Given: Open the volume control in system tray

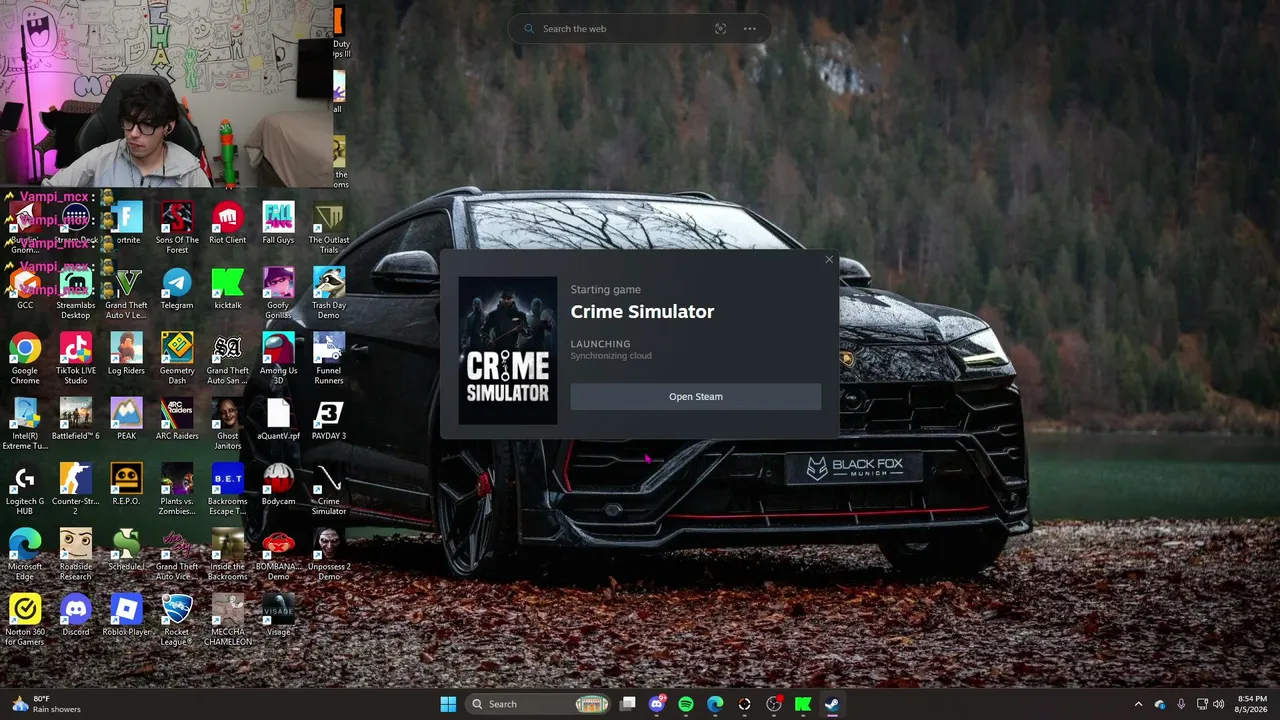Looking at the screenshot, I should pos(1218,704).
